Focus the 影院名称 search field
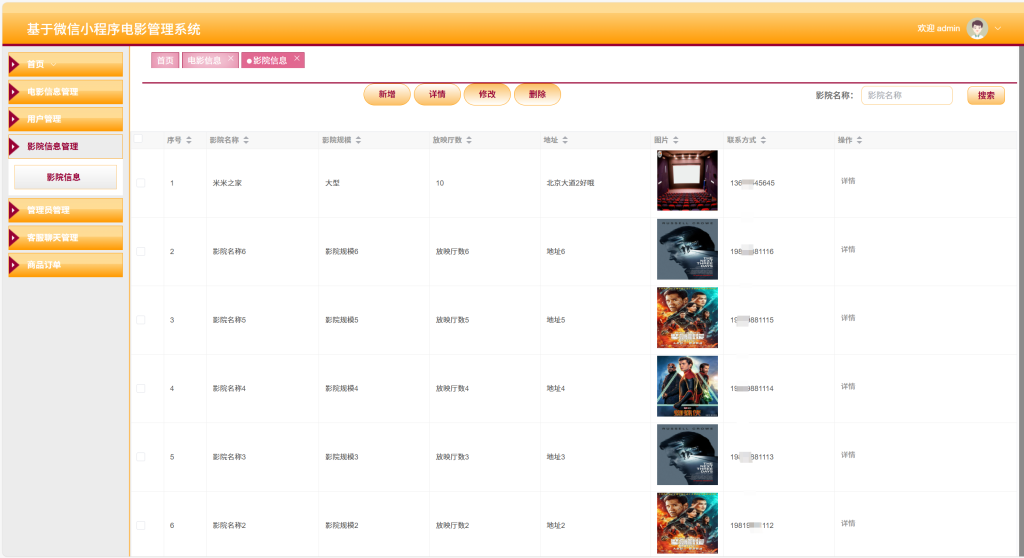 pyautogui.click(x=906, y=95)
